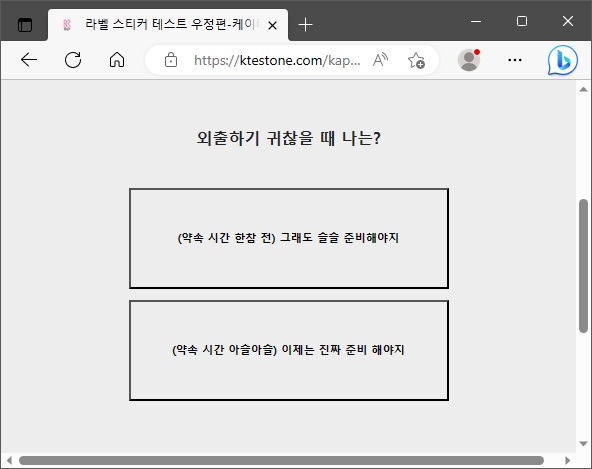Image resolution: width=592 pixels, height=469 pixels.
Task: Click the vertical scrollbar thumb
Action: (583, 266)
